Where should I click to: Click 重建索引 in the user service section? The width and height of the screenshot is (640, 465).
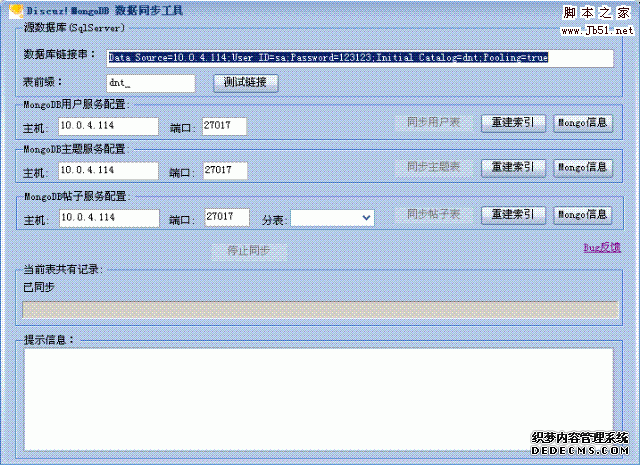coord(513,123)
